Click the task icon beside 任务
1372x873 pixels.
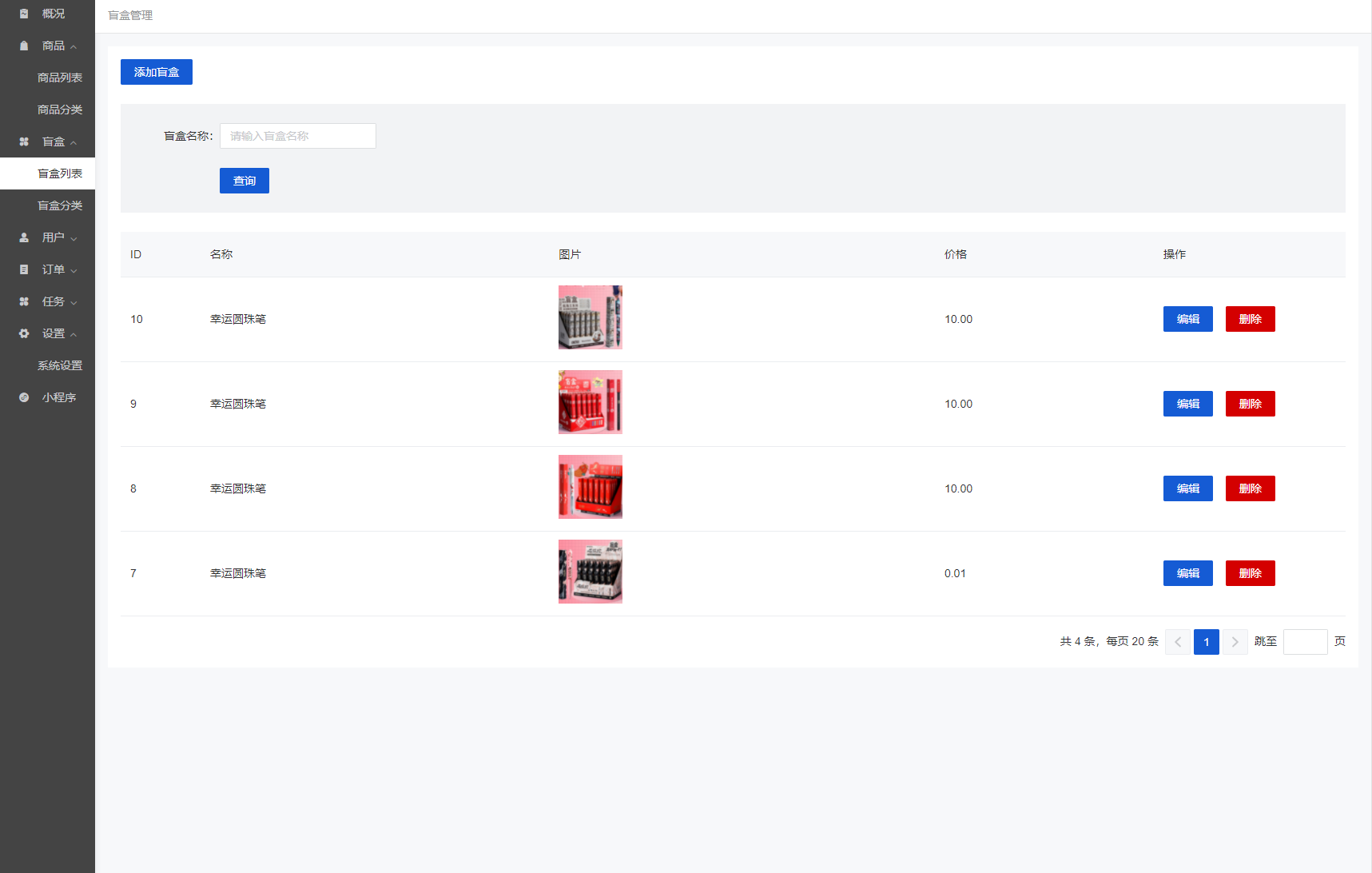(24, 301)
